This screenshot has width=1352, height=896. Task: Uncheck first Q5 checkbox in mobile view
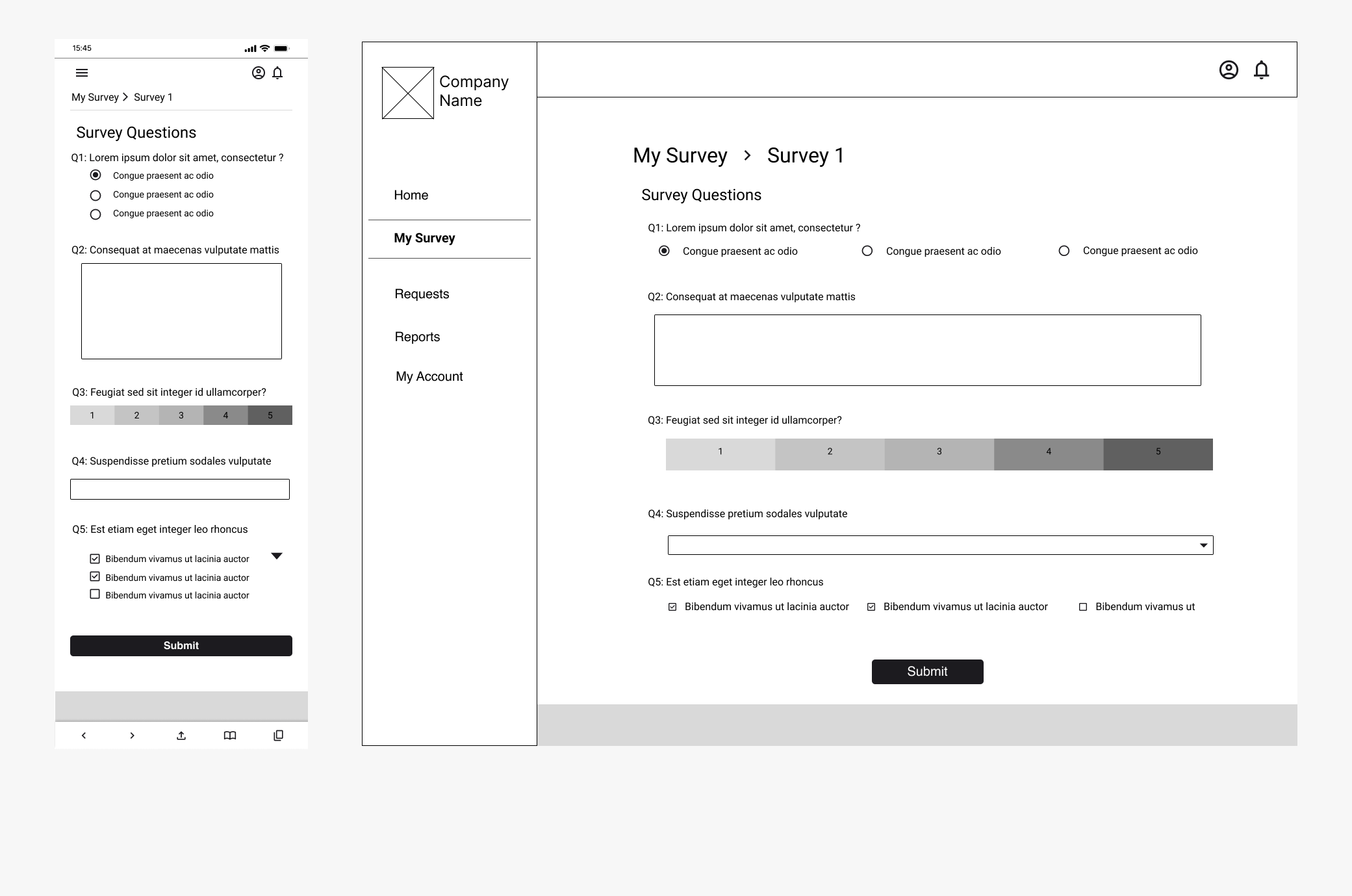(95, 559)
